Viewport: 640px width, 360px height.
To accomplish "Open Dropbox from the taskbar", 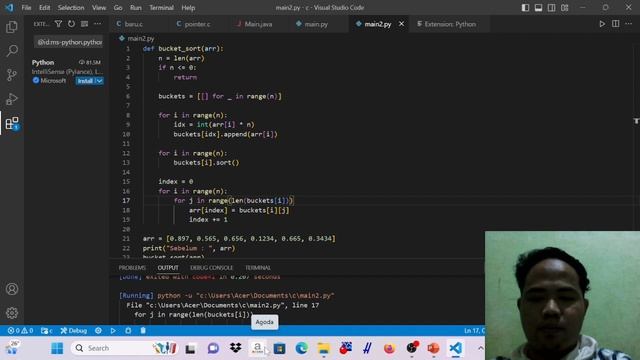I will click(x=236, y=348).
